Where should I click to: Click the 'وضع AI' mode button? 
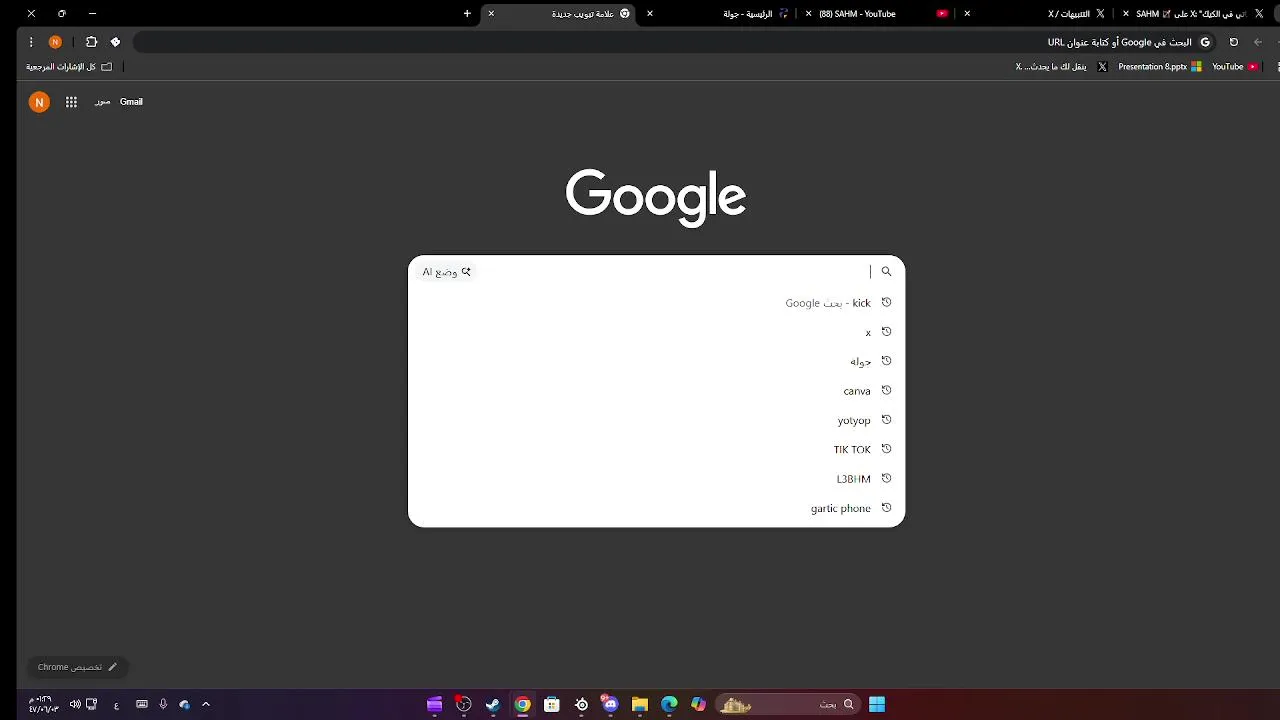coord(446,272)
